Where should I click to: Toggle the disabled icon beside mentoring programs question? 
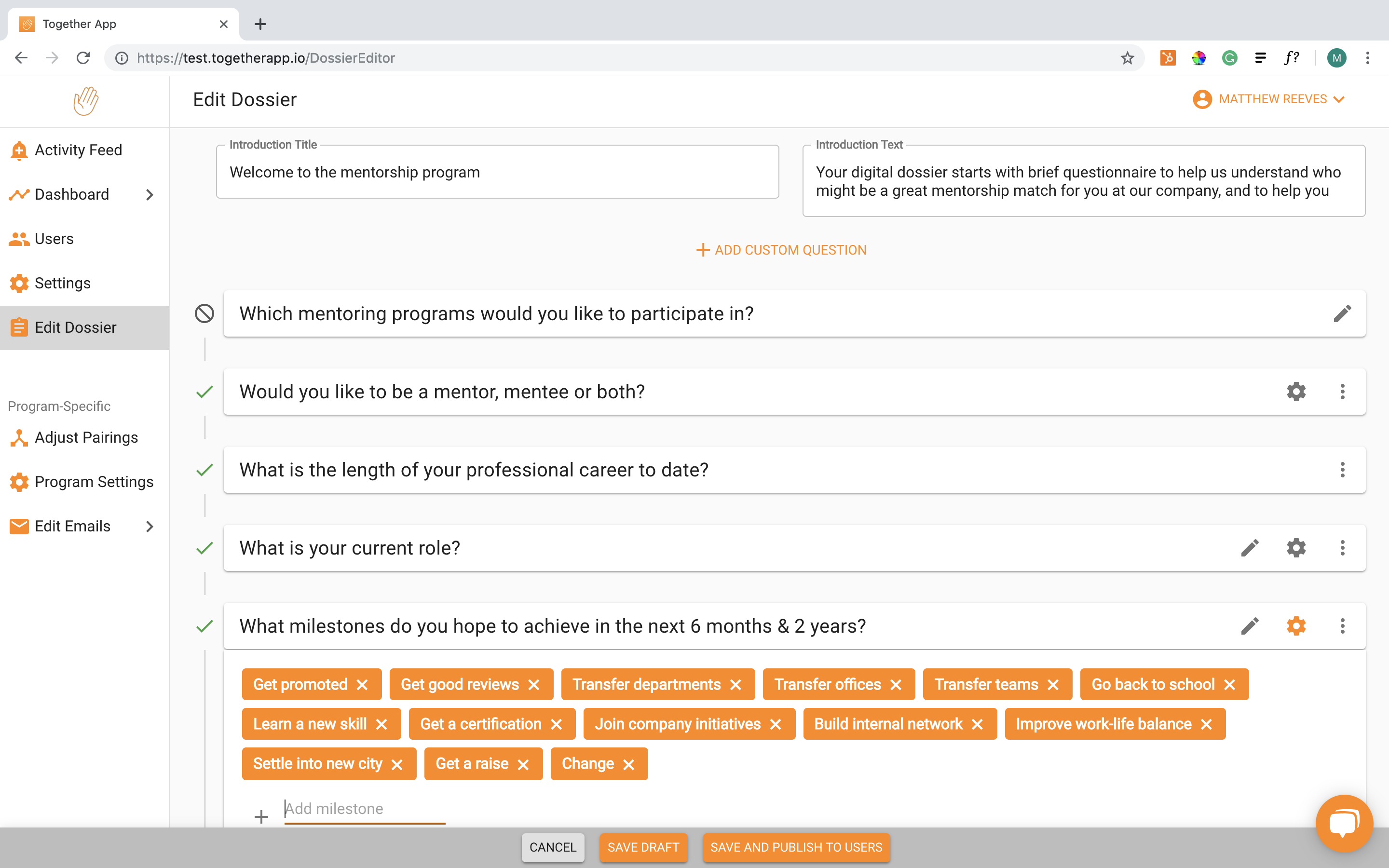(x=204, y=313)
